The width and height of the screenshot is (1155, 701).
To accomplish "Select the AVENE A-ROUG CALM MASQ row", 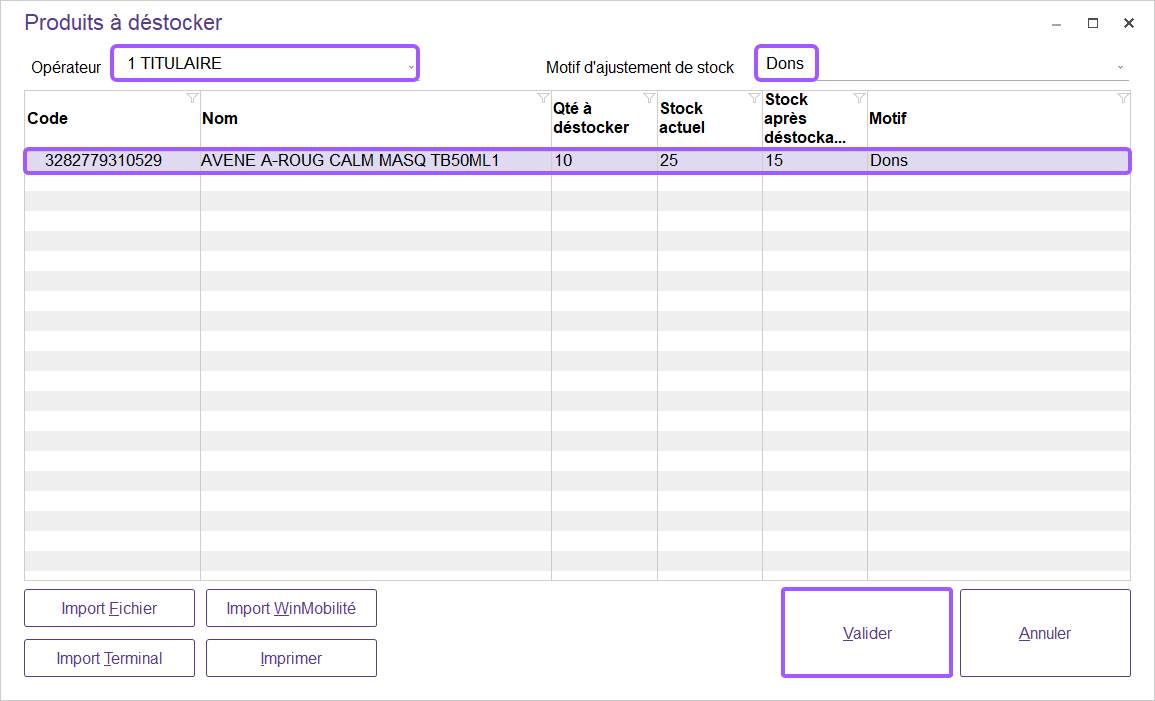I will click(350, 160).
